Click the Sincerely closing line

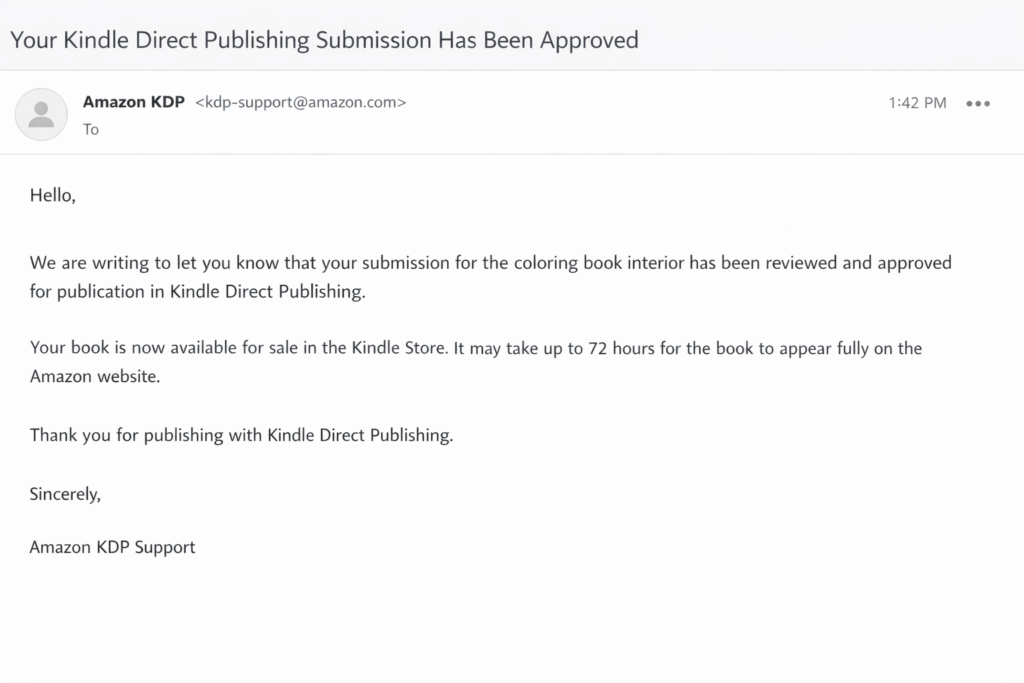(x=65, y=493)
